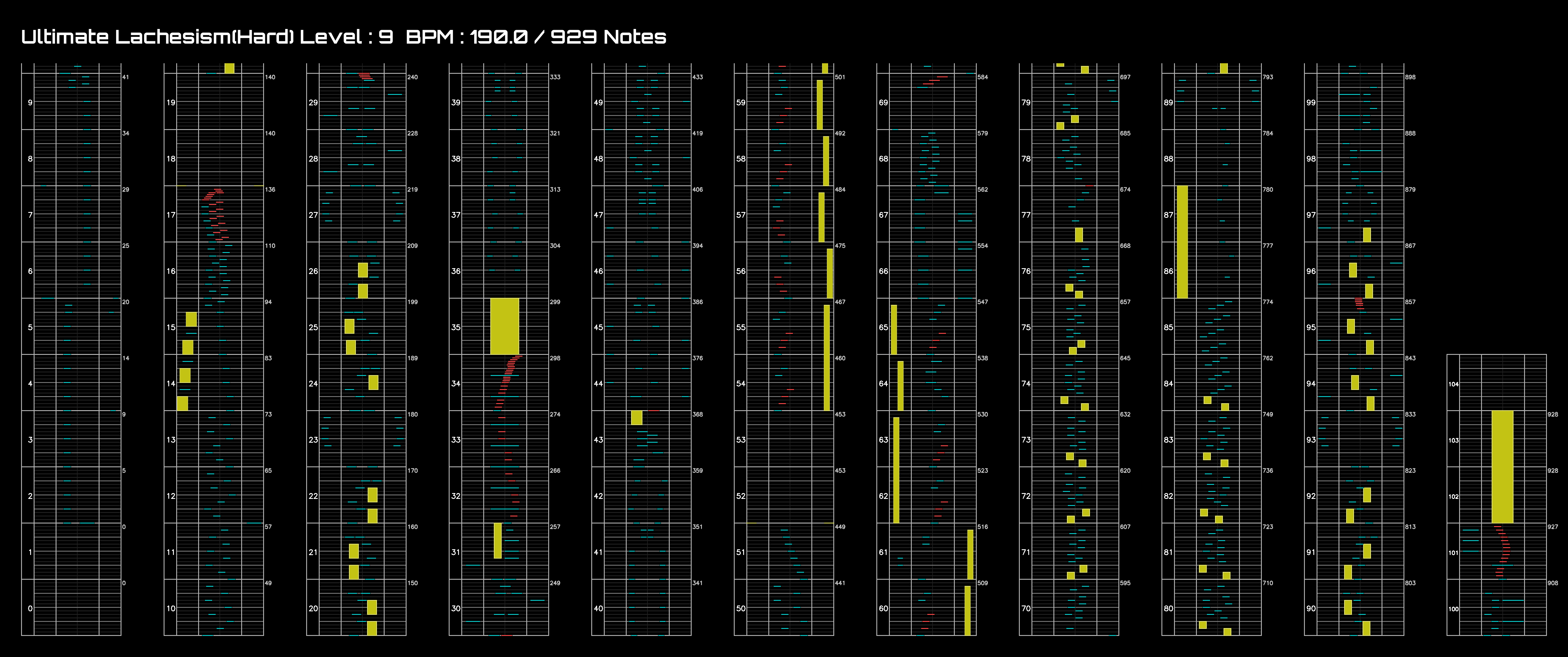Click the note count "386"
Image resolution: width=1568 pixels, height=657 pixels.
698,302
